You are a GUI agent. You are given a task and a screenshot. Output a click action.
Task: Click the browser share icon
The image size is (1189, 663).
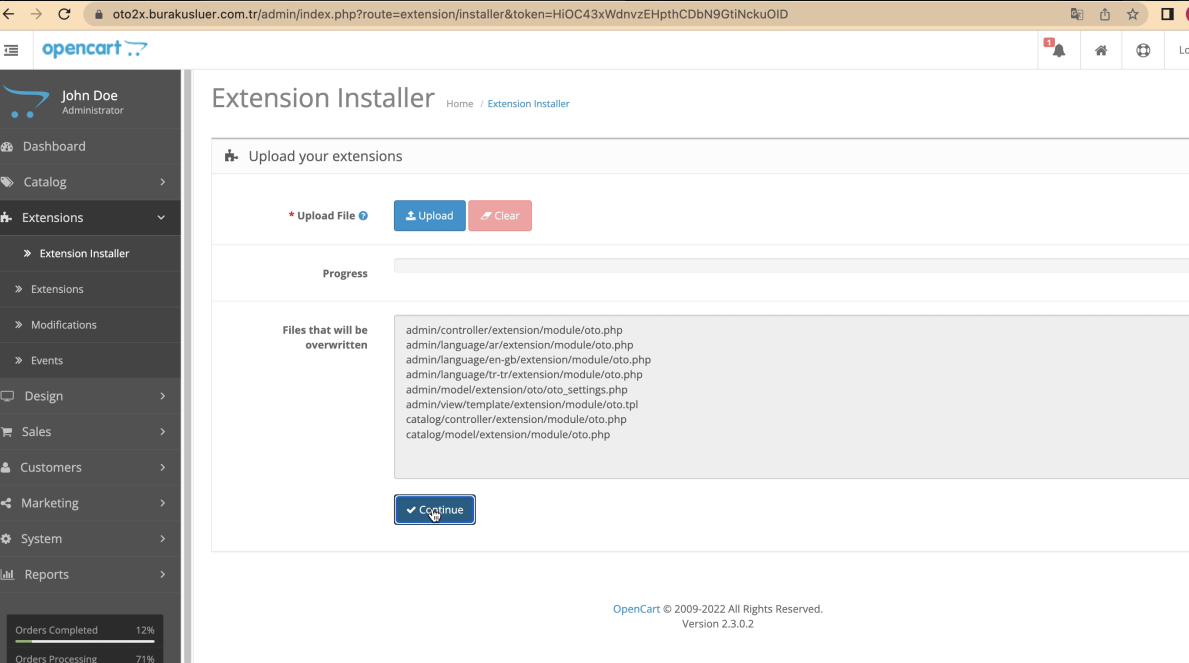coord(1105,14)
